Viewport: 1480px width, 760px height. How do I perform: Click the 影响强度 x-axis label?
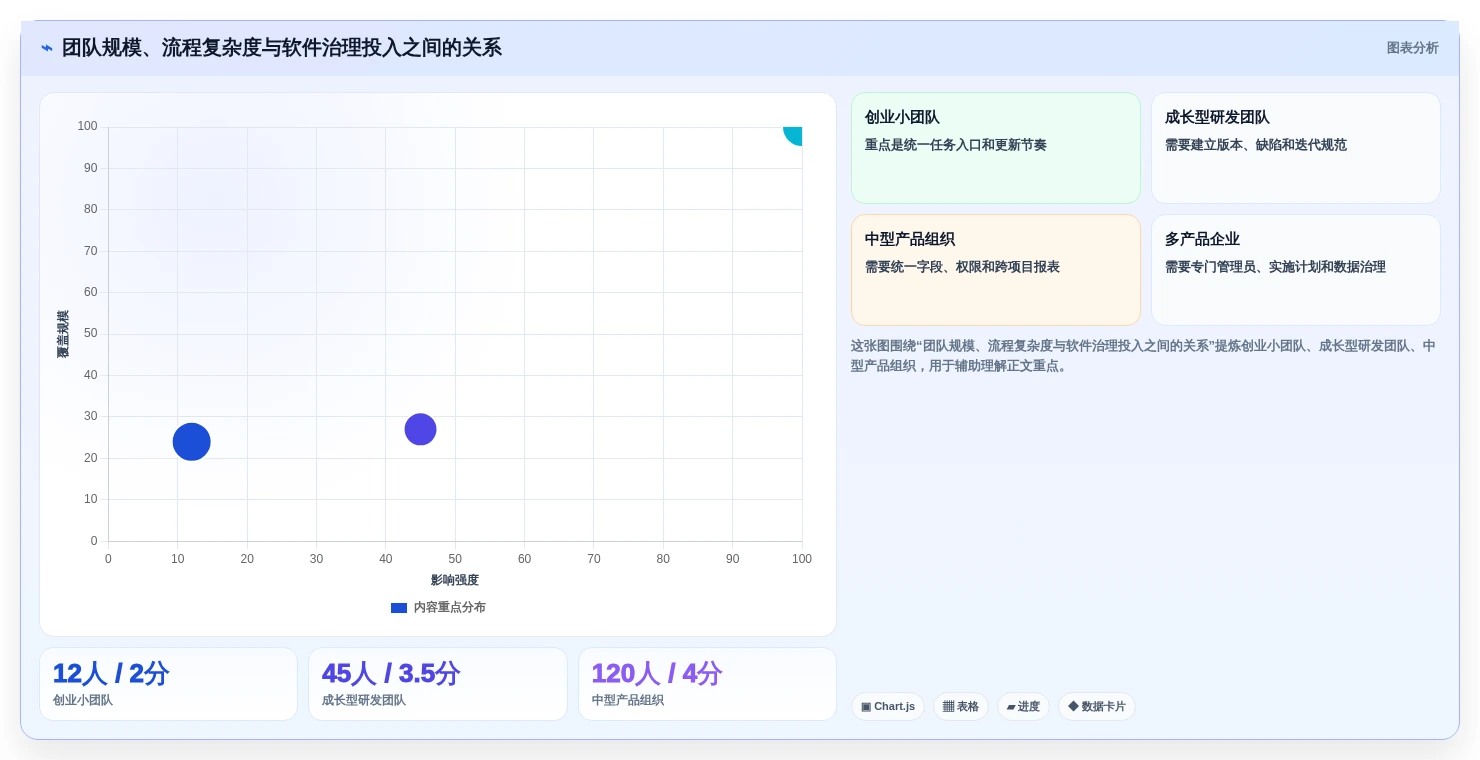[x=455, y=580]
